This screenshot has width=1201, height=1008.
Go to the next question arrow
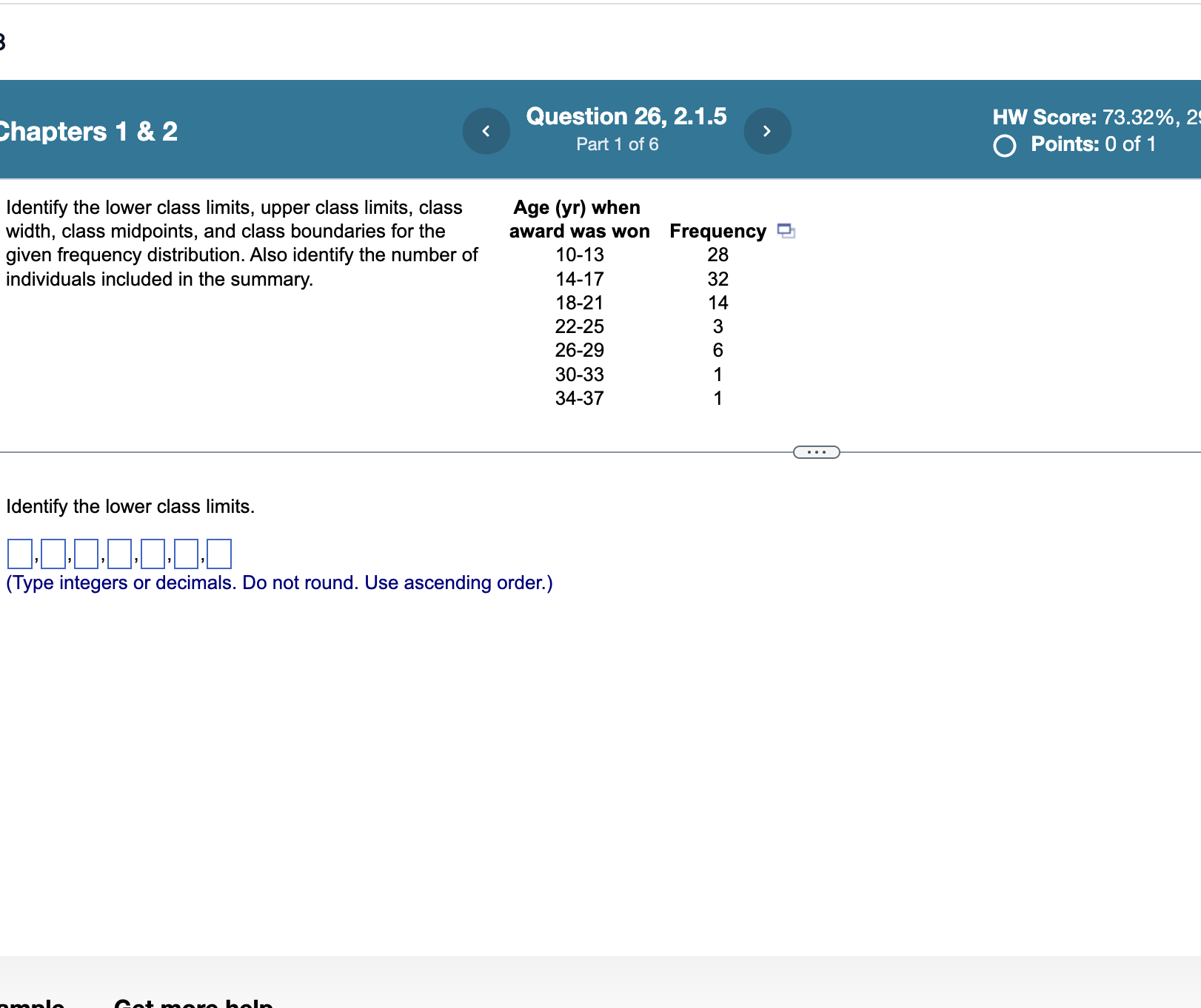pos(768,131)
